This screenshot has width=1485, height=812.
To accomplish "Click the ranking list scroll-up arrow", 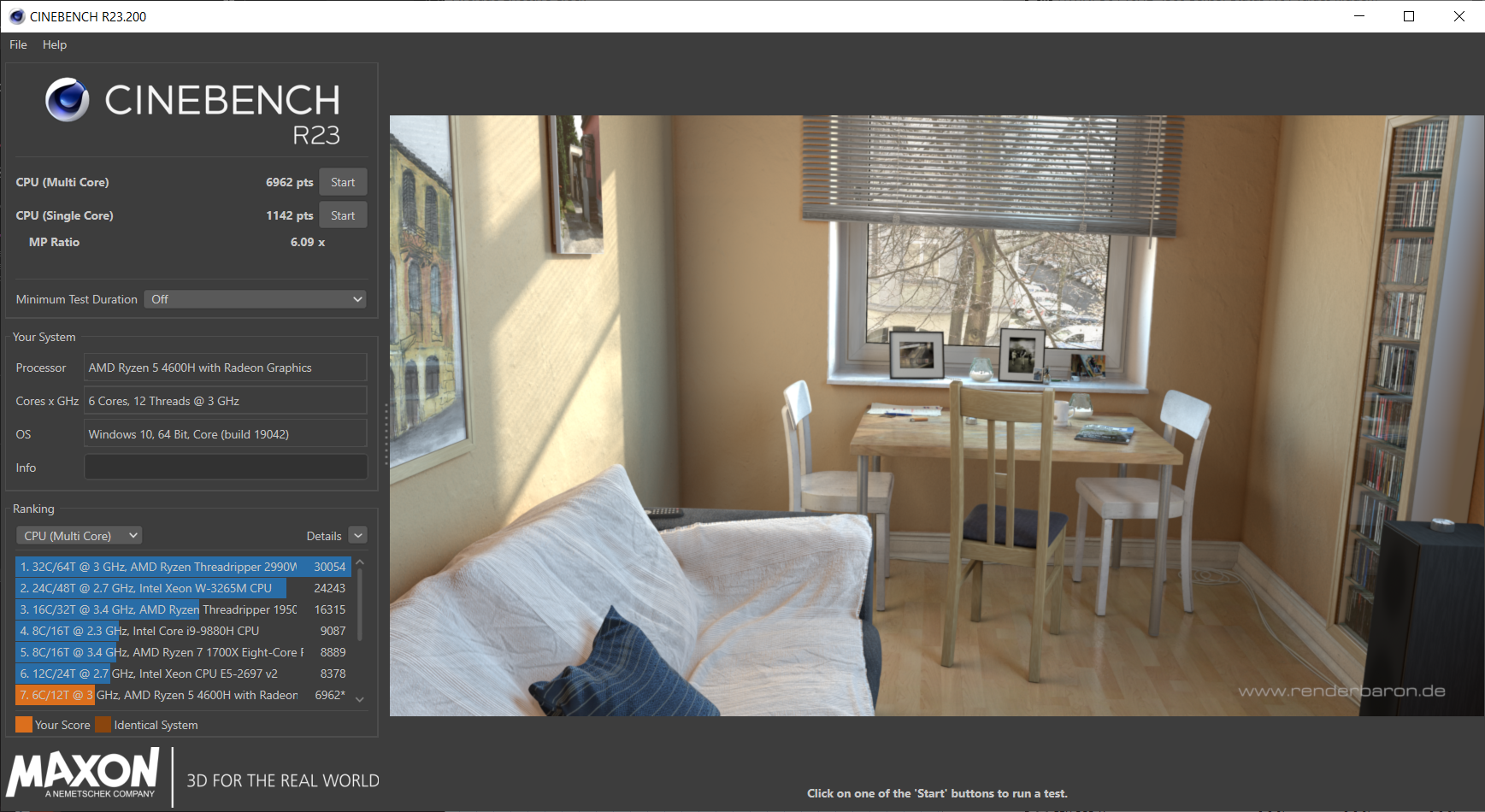I will coord(360,562).
